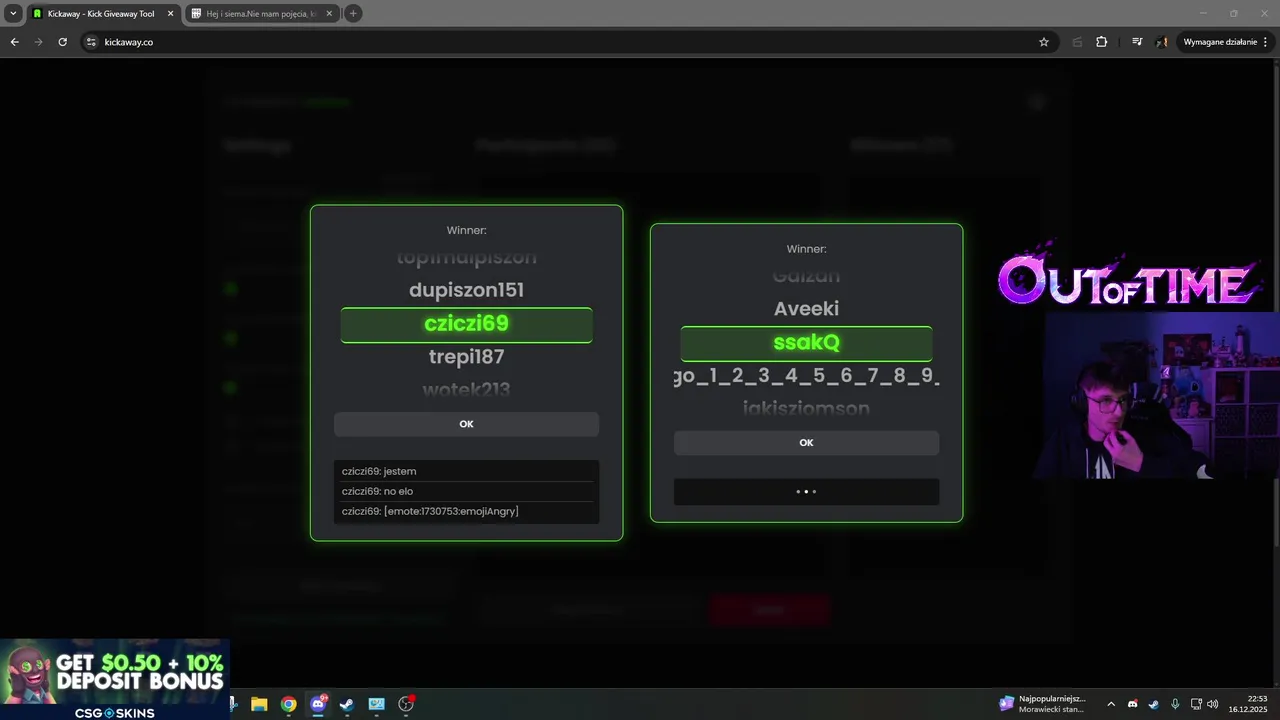Click the Discord icon in system tray
This screenshot has width=1280, height=720.
click(1132, 704)
